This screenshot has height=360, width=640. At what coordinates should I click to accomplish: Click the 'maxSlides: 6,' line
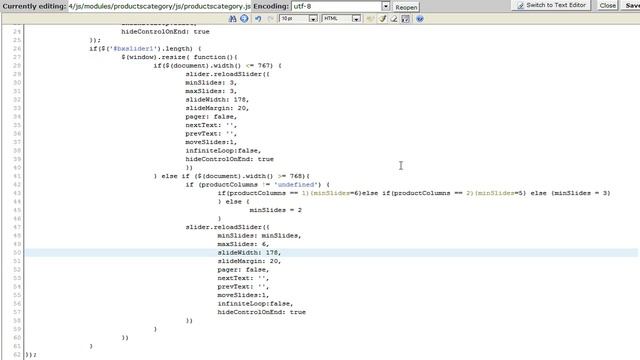[243, 244]
